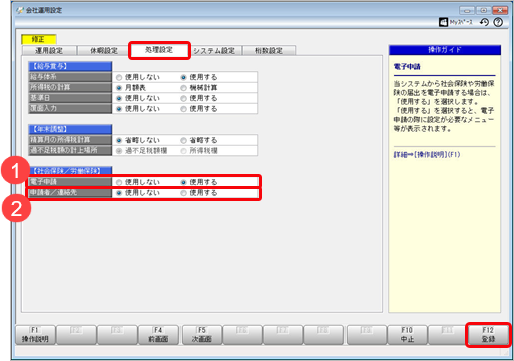Switch to the 休暇設定 tab
The height and width of the screenshot is (361, 514).
click(x=104, y=50)
